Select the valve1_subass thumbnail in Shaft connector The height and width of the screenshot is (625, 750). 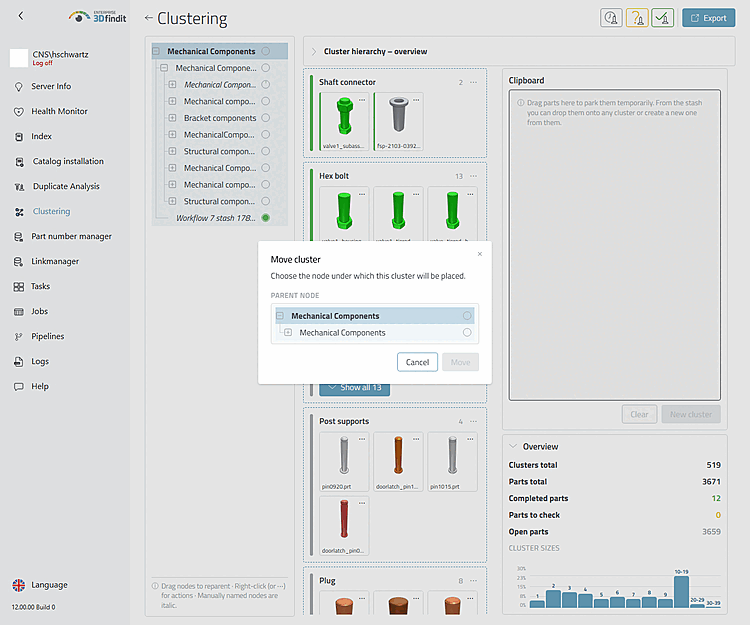[x=344, y=121]
